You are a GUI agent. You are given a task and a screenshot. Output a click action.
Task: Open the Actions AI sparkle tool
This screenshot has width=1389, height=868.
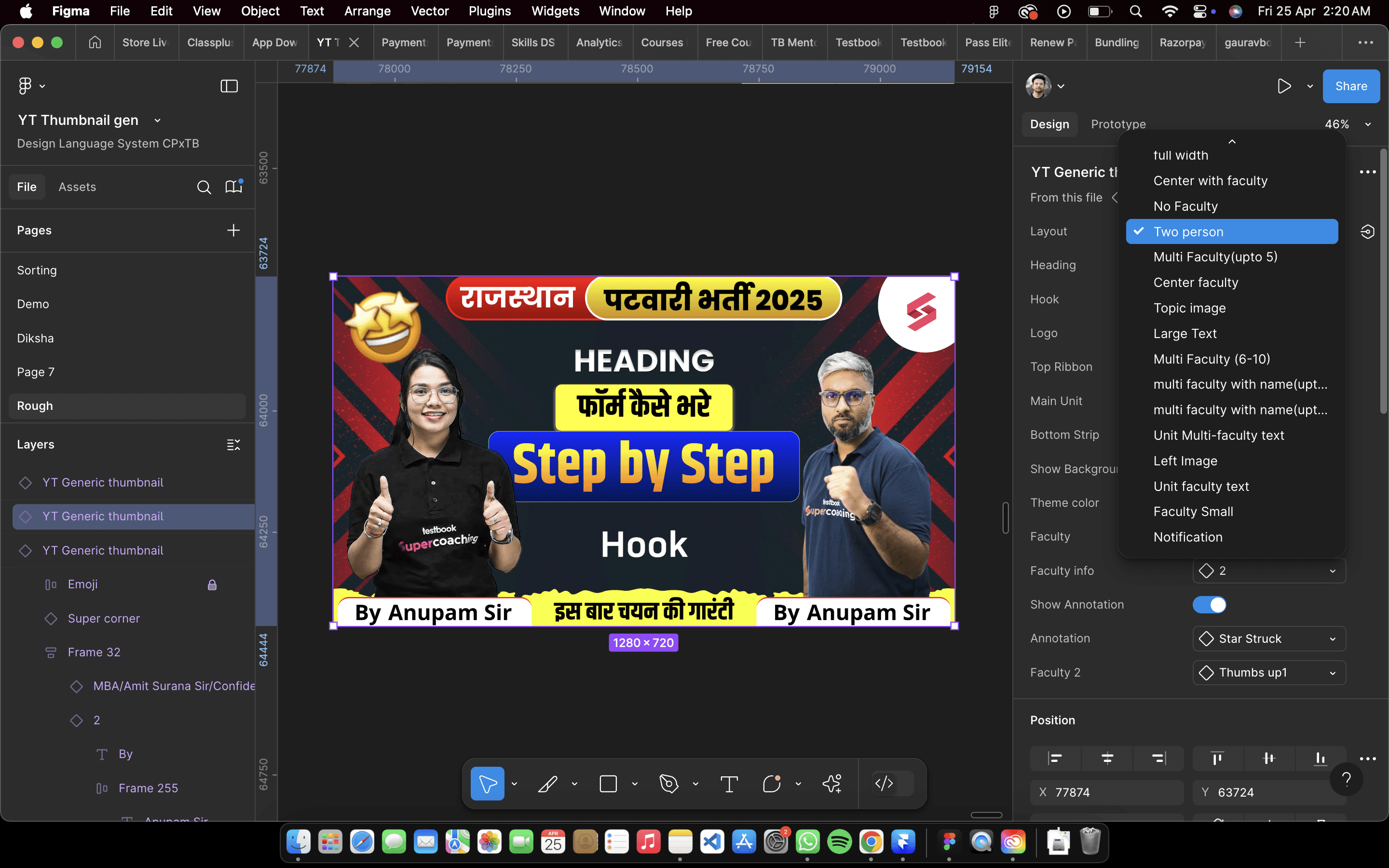point(831,784)
